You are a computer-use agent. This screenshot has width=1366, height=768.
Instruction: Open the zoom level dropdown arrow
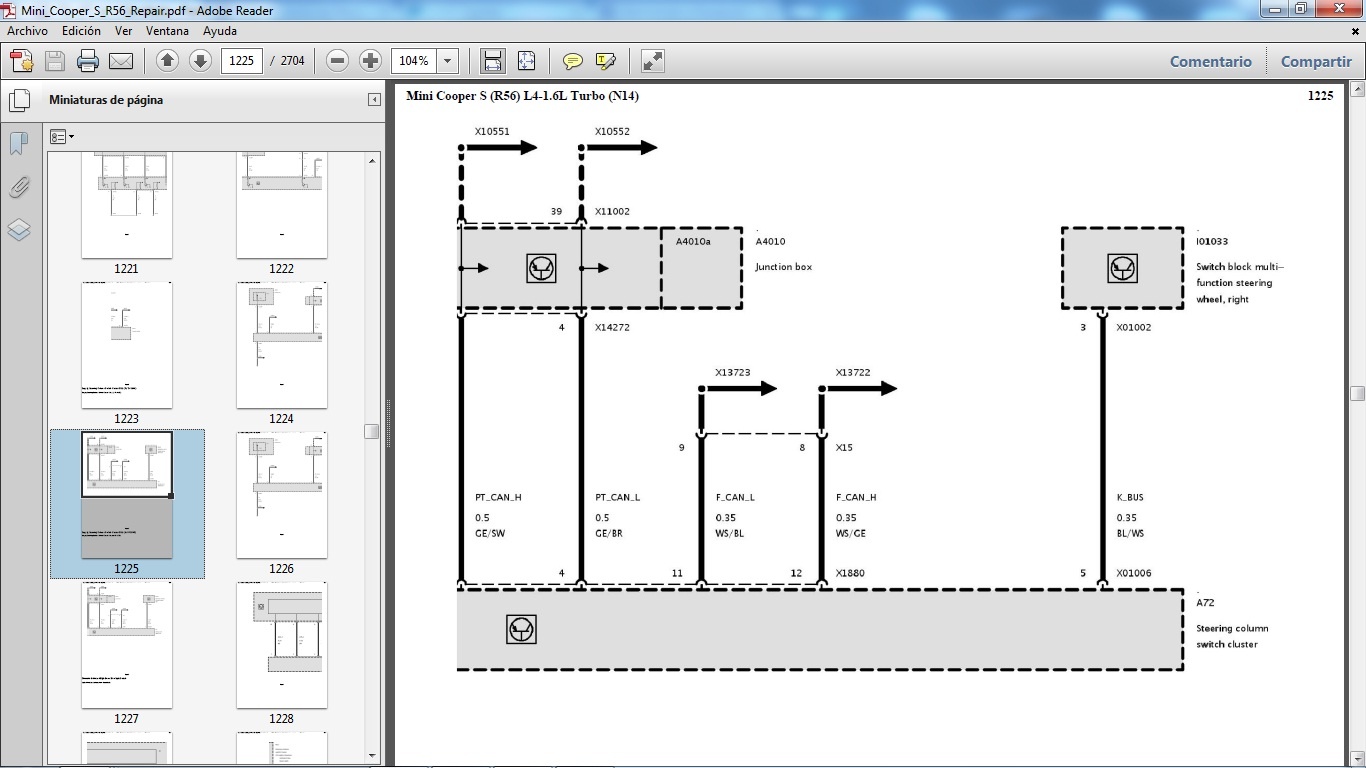[448, 61]
